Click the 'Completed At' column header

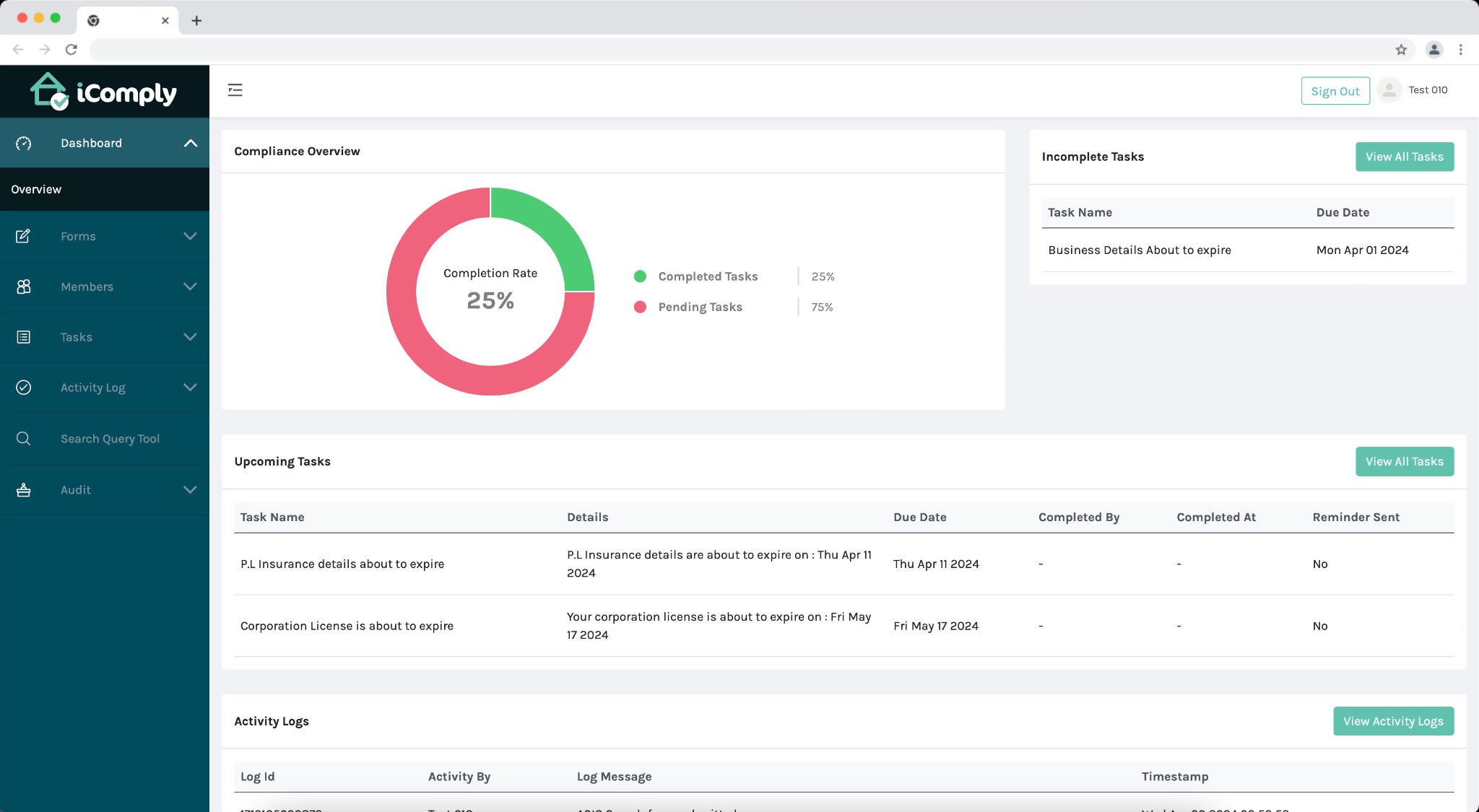[1216, 517]
